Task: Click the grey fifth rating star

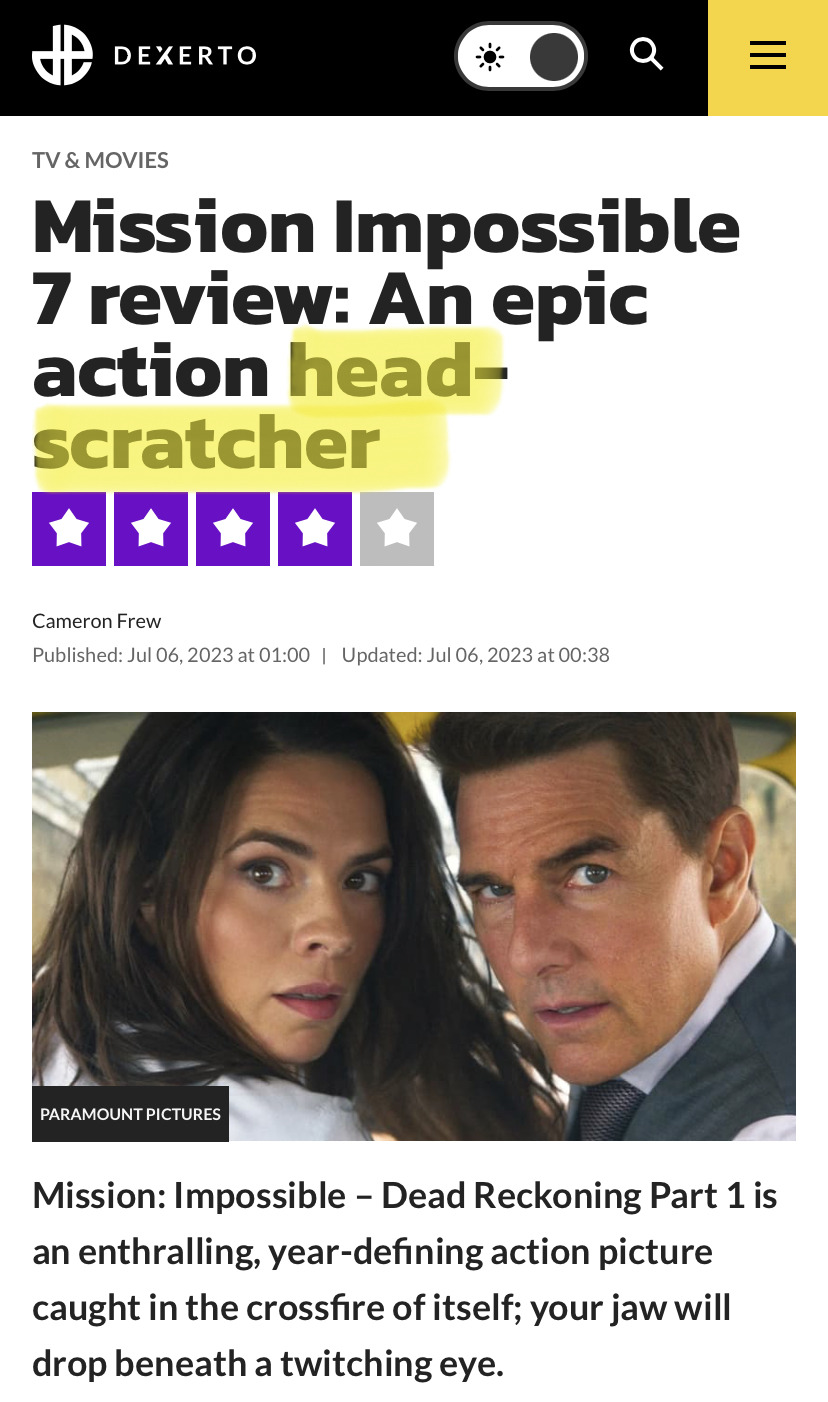Action: pos(397,529)
